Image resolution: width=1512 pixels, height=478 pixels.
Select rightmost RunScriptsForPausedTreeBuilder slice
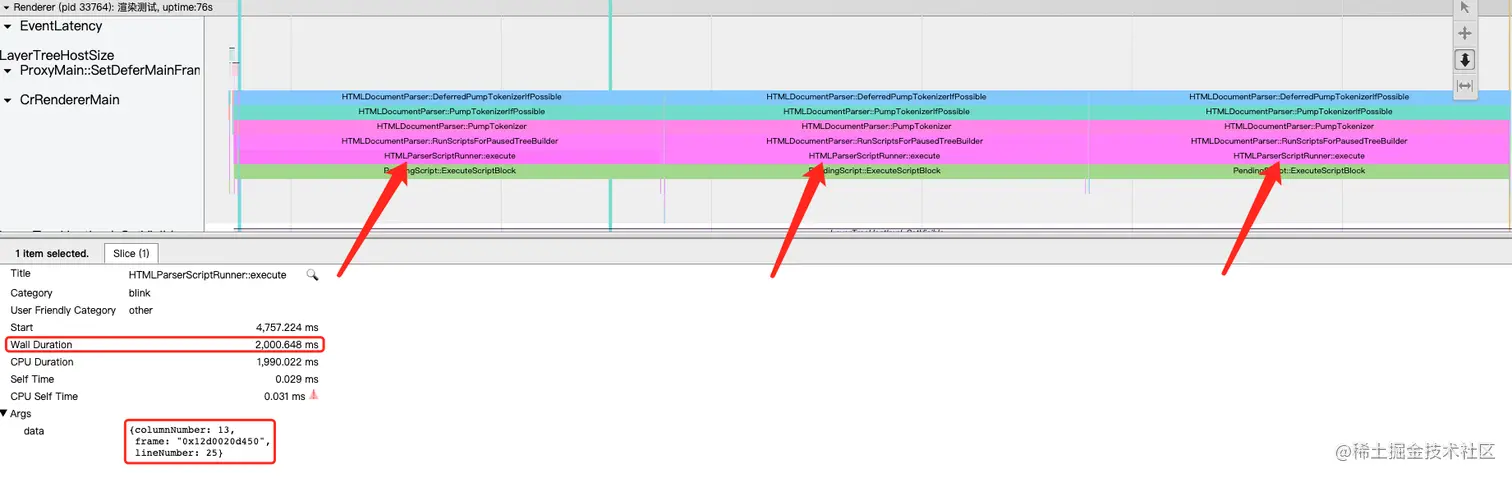1299,141
